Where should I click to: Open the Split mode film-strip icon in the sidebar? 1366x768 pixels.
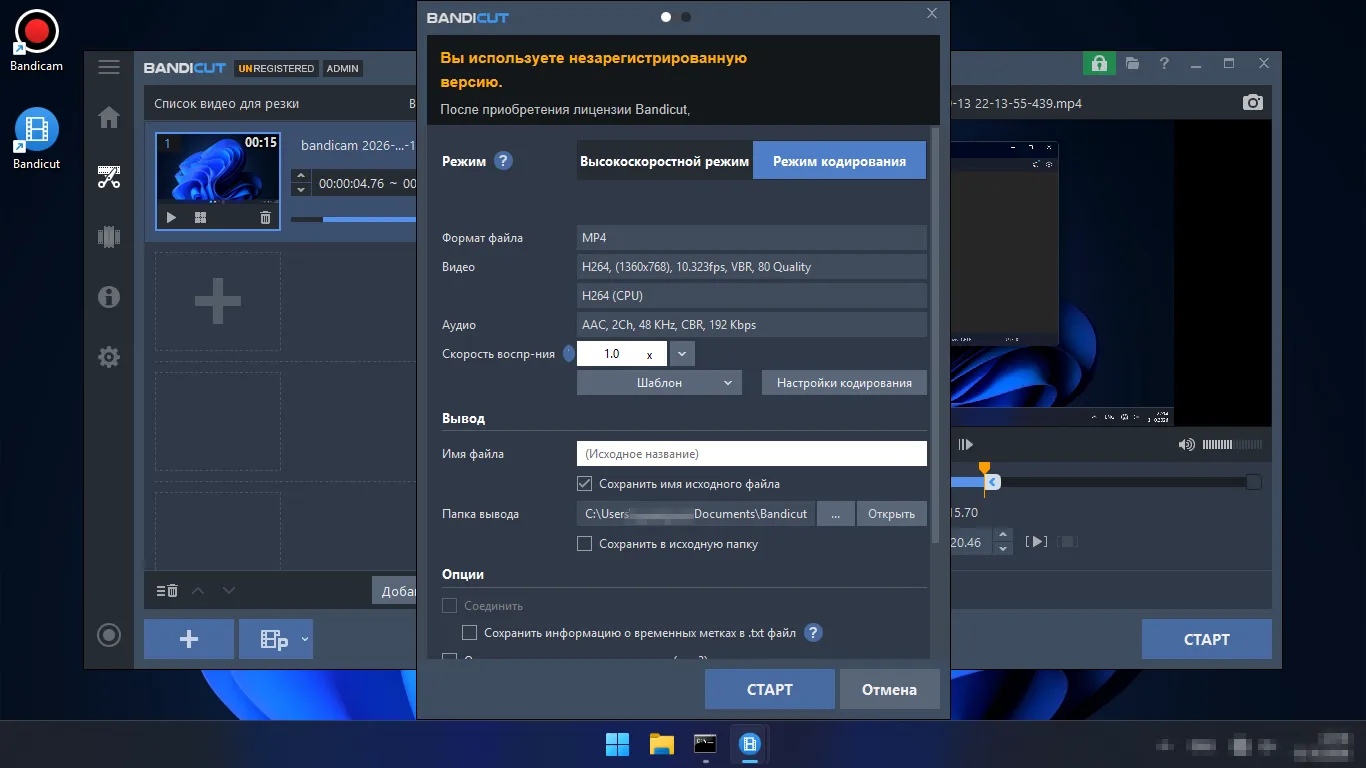pyautogui.click(x=109, y=237)
